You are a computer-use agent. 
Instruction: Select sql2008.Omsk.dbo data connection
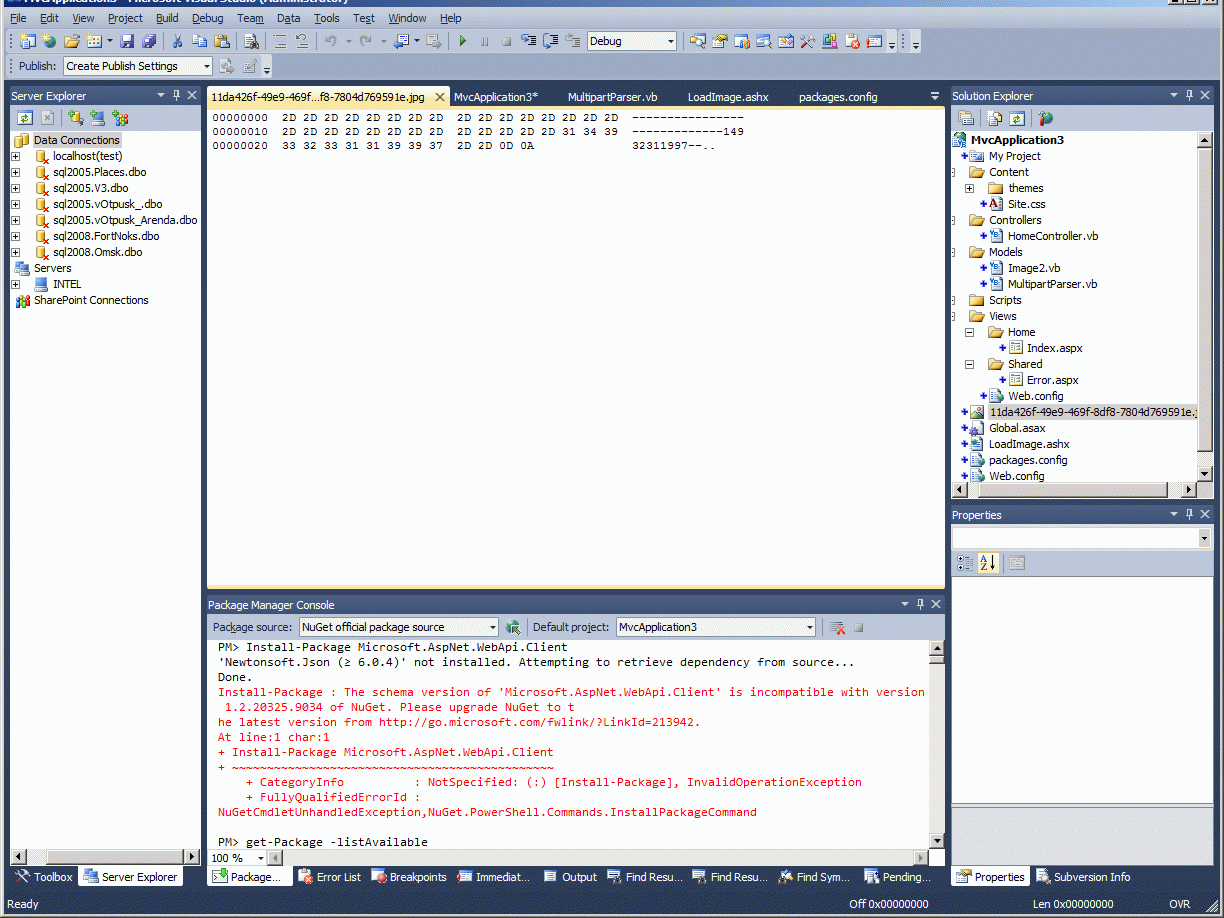[x=97, y=252]
